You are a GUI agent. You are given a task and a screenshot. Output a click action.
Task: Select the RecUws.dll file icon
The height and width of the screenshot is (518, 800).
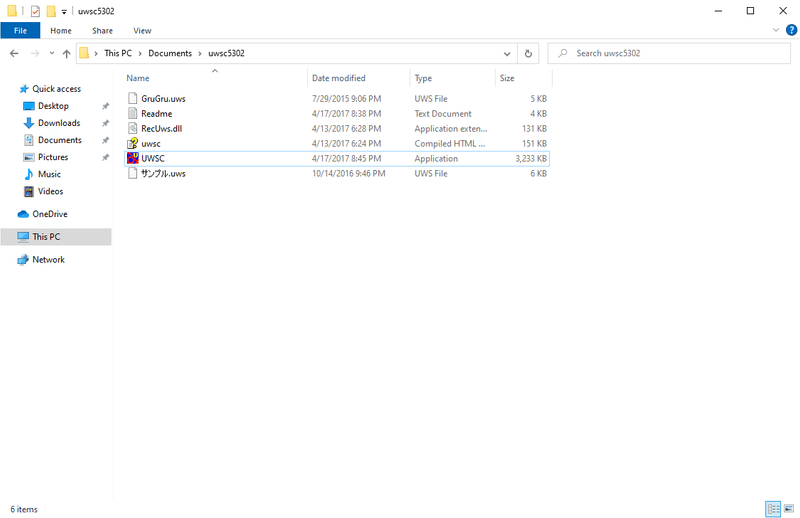(133, 129)
